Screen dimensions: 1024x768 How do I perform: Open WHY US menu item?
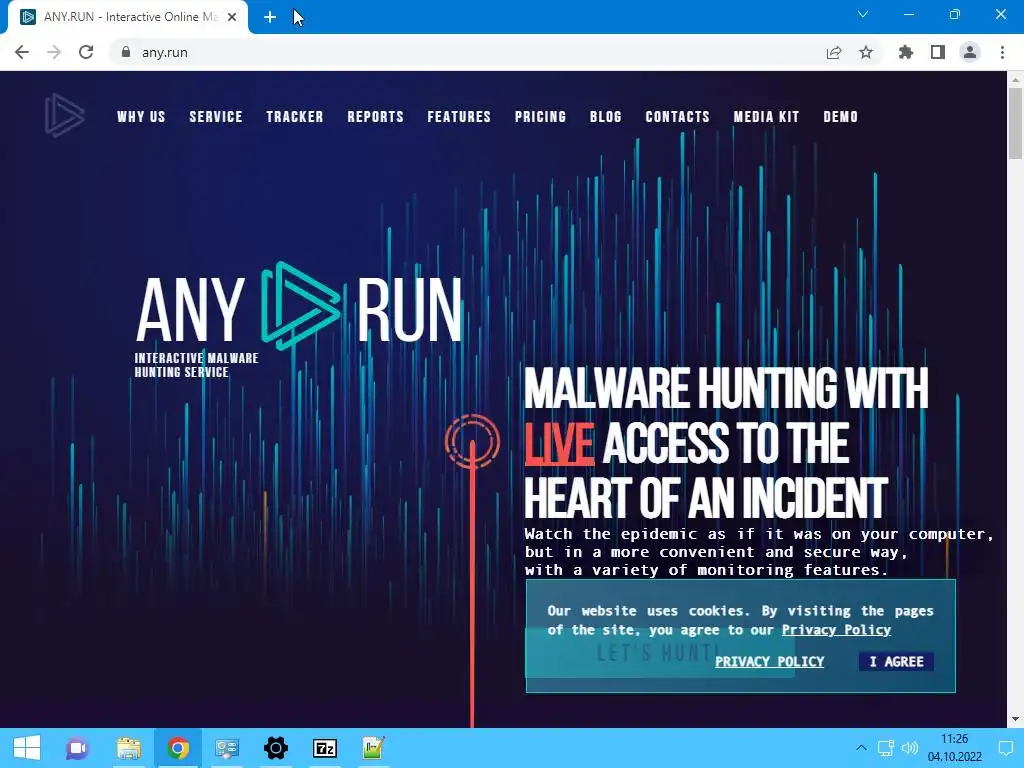(141, 116)
